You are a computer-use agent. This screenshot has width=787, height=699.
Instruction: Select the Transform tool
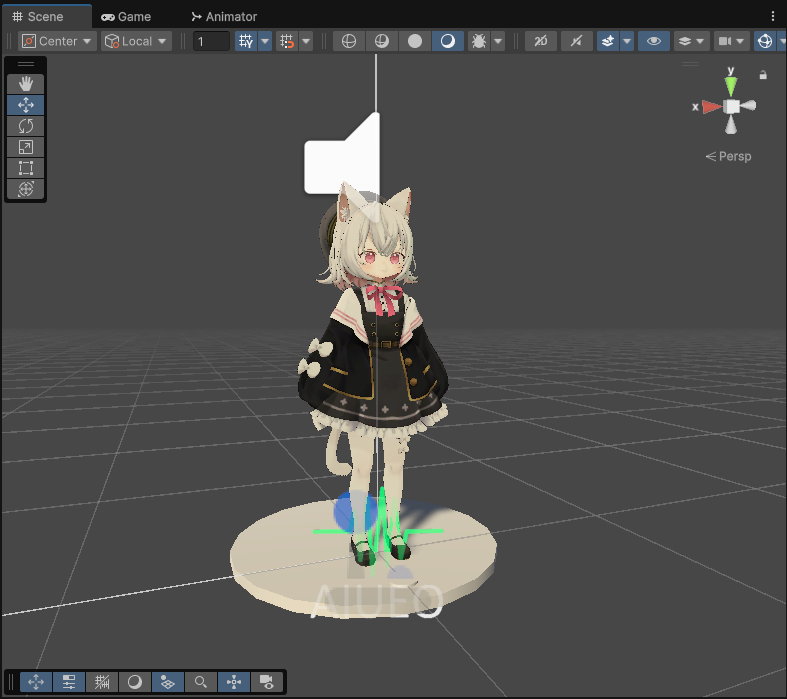[26, 189]
